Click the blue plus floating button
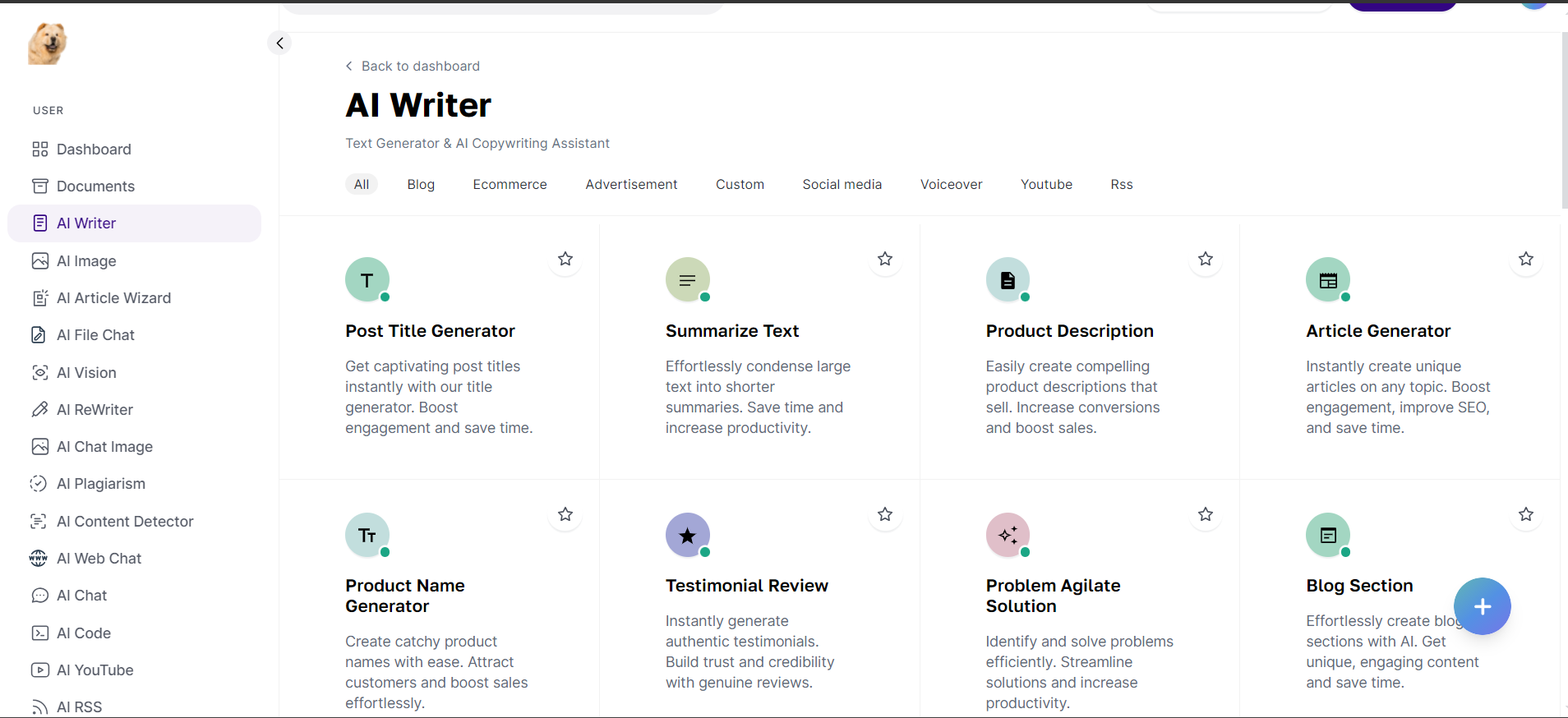The width and height of the screenshot is (1568, 718). tap(1482, 606)
